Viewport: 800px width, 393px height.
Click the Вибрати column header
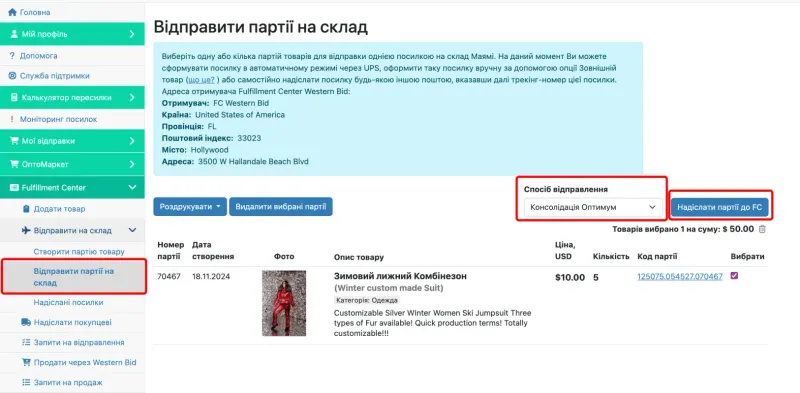747,256
